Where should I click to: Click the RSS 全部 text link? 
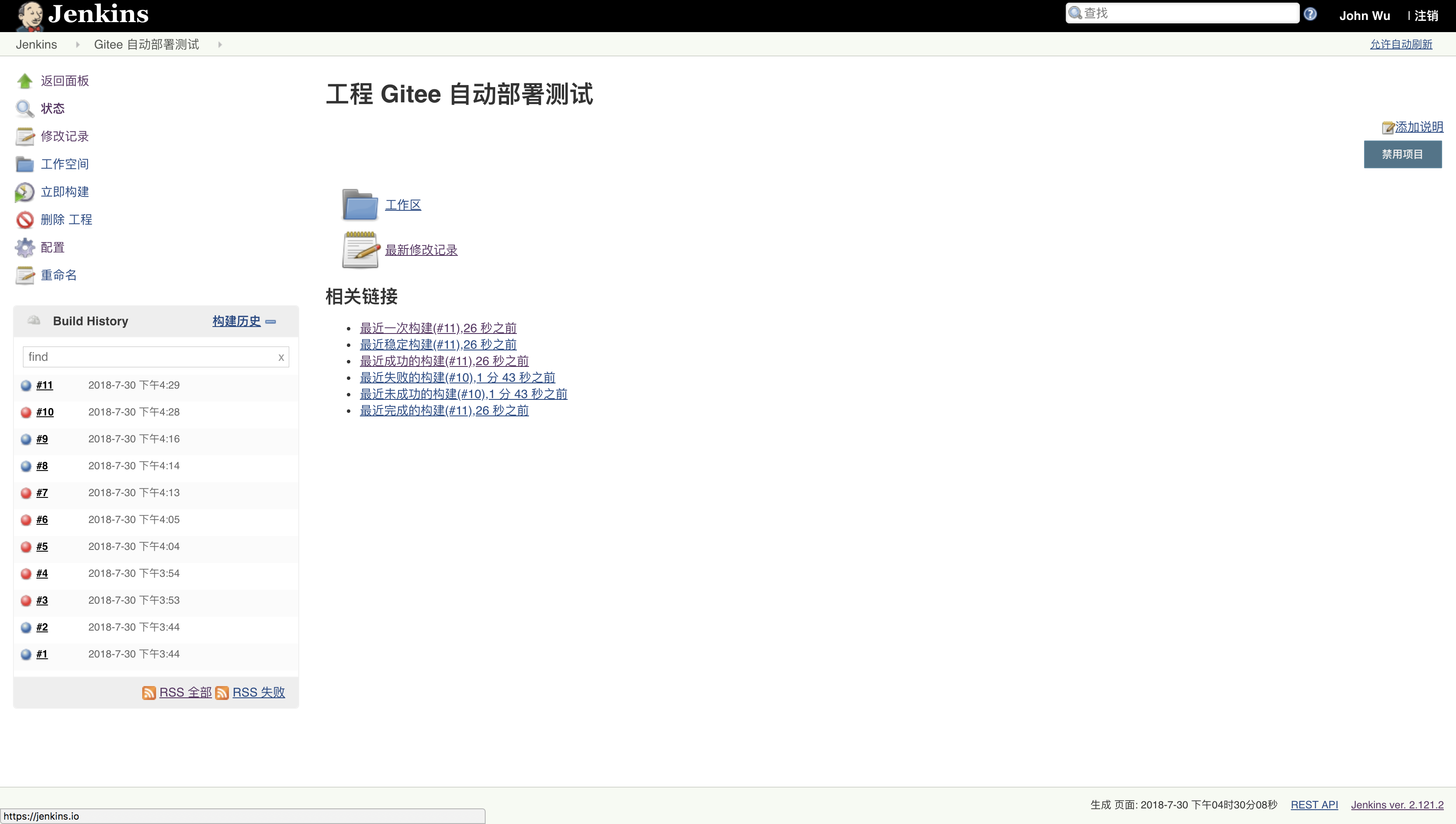click(x=186, y=693)
